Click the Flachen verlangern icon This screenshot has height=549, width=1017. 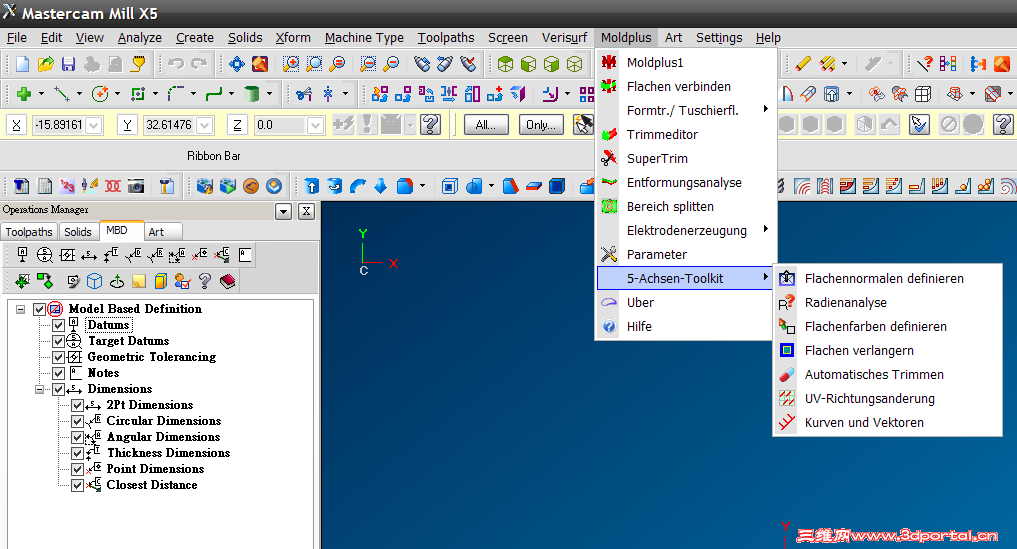click(787, 350)
